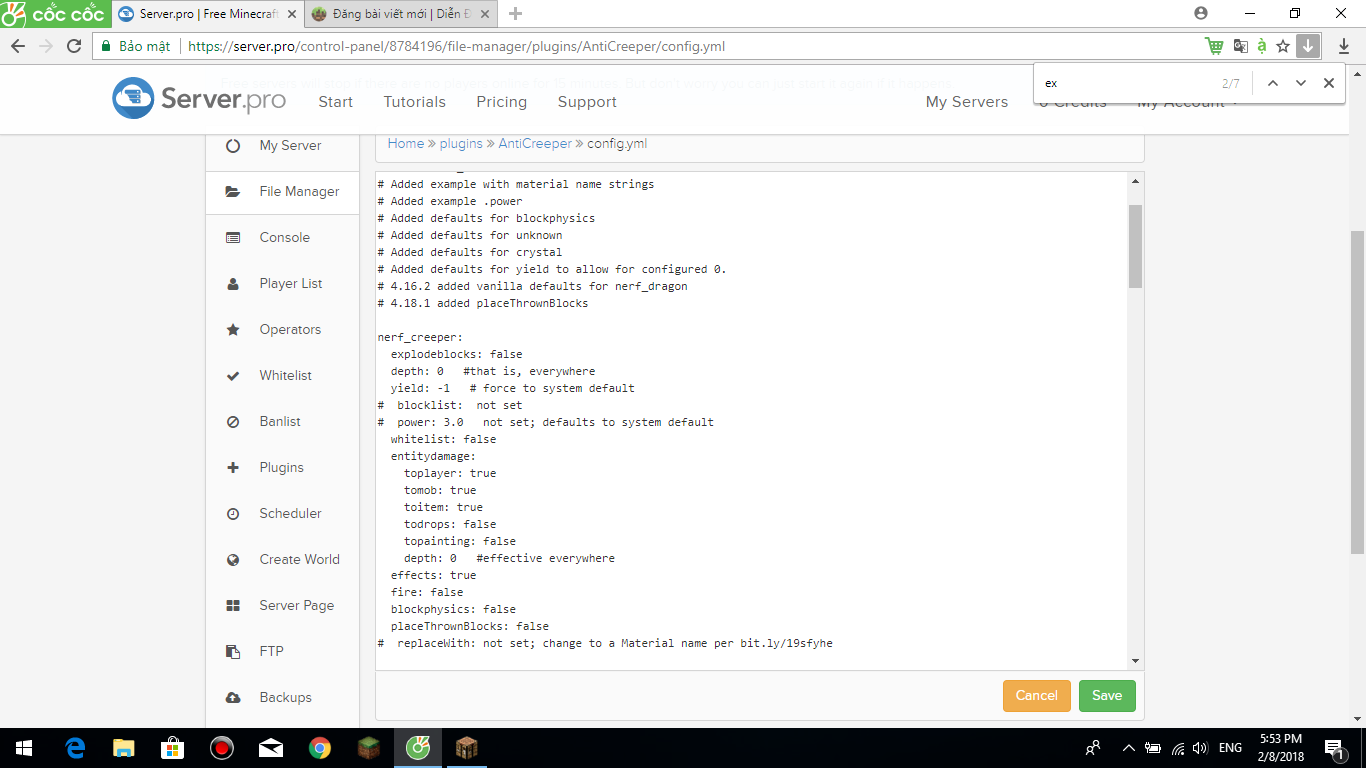This screenshot has width=1366, height=768.
Task: Open Microsoft Edge from the taskbar
Action: (75, 748)
